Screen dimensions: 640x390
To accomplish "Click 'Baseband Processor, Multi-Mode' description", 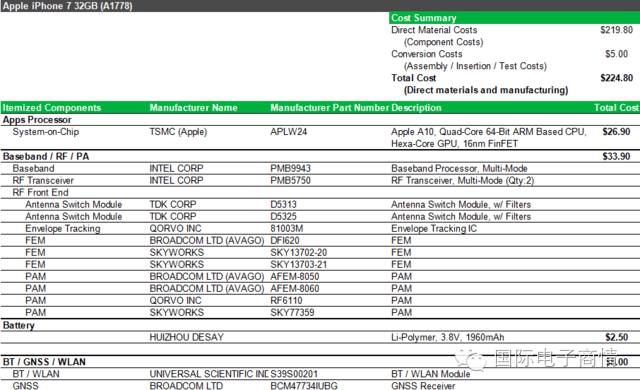I will click(459, 168).
